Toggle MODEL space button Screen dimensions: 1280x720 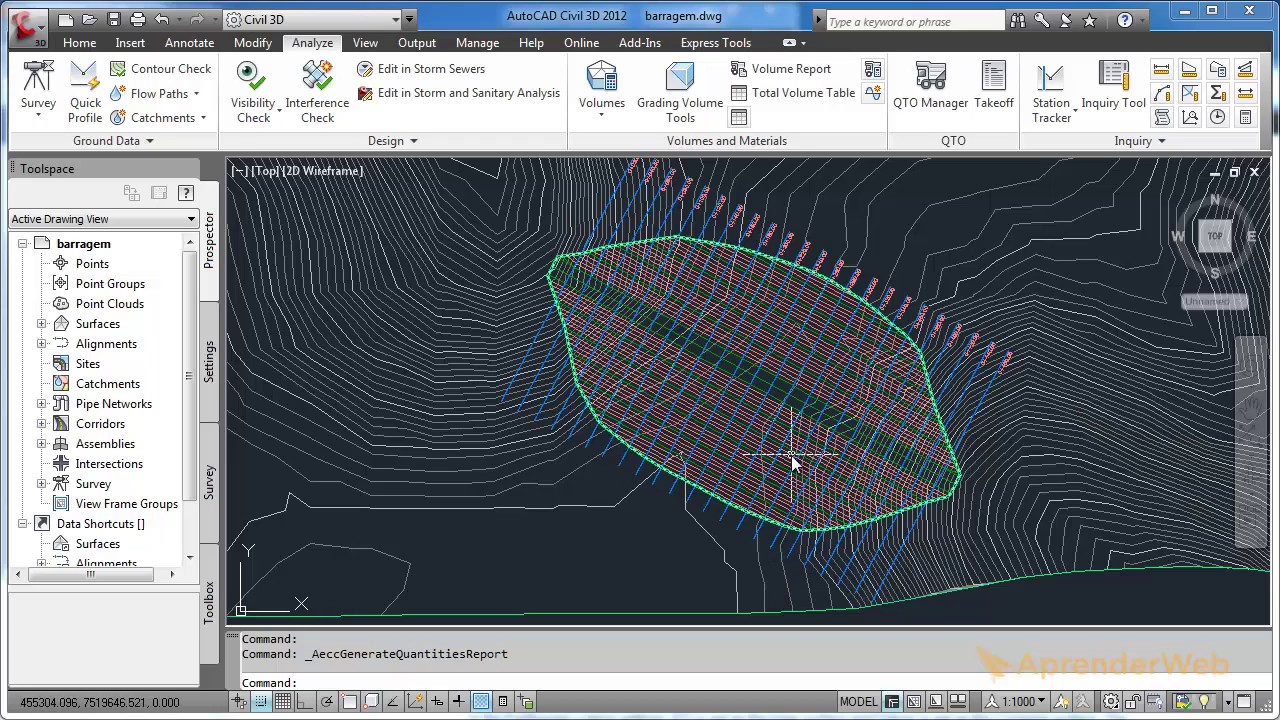point(859,701)
